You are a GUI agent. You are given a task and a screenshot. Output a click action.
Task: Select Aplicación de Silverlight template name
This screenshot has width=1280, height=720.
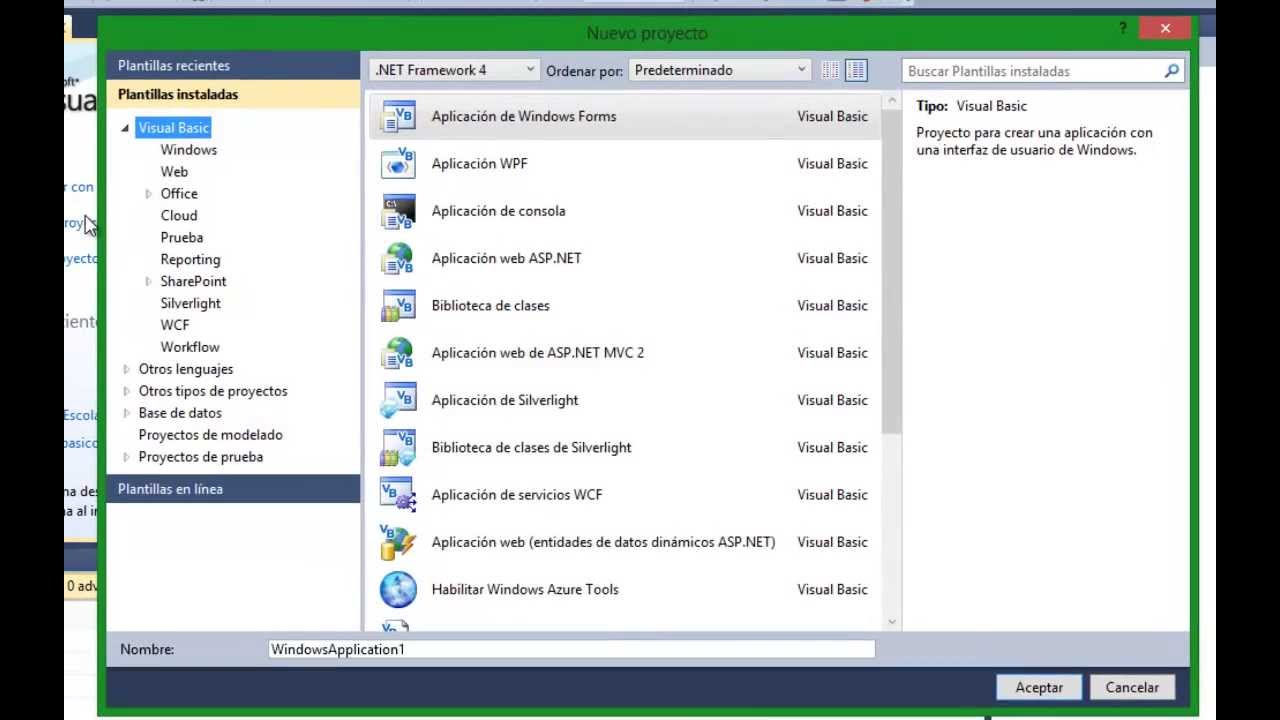[505, 401]
